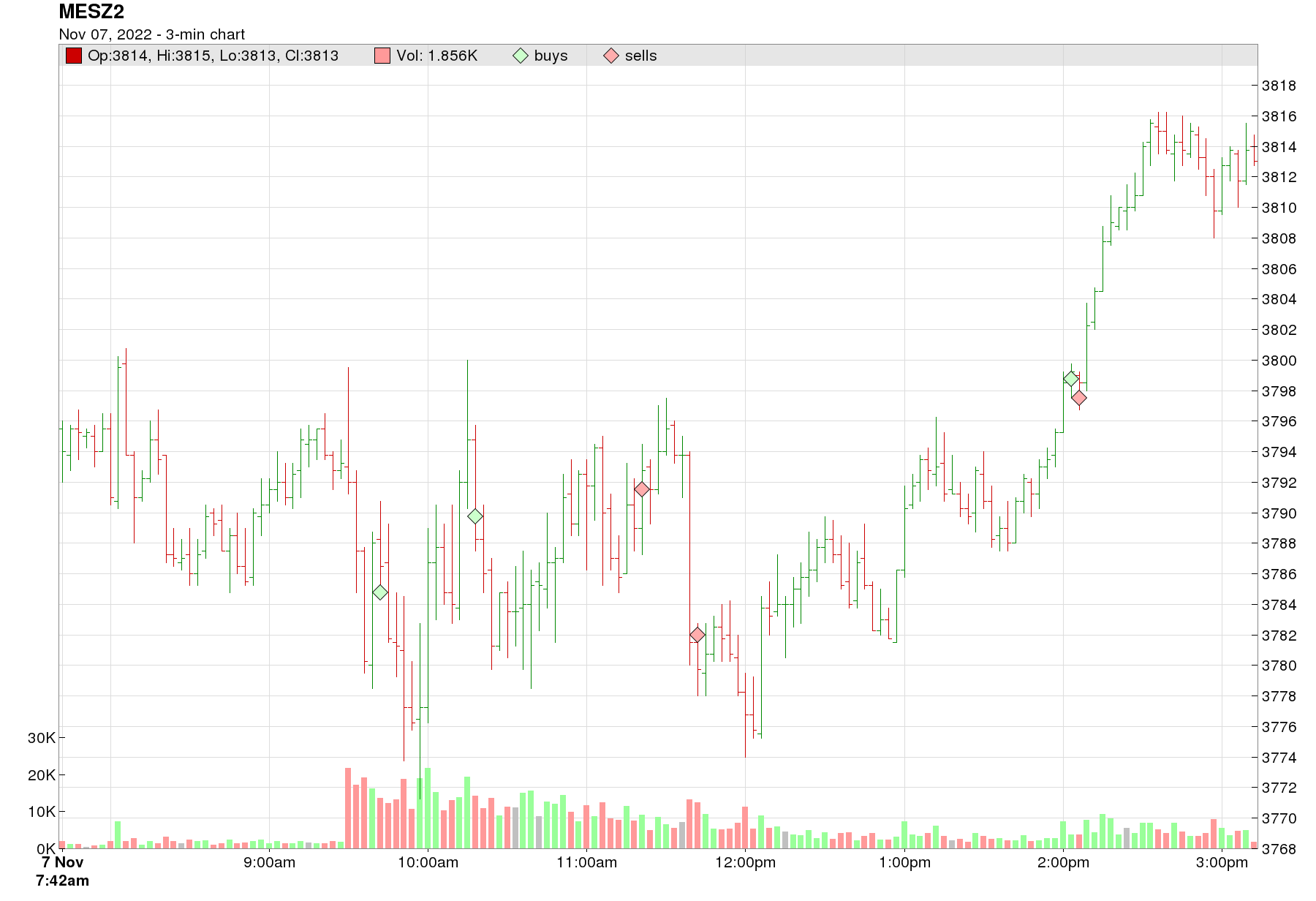
Task: Click the 3816 price axis label
Action: pos(1279,116)
